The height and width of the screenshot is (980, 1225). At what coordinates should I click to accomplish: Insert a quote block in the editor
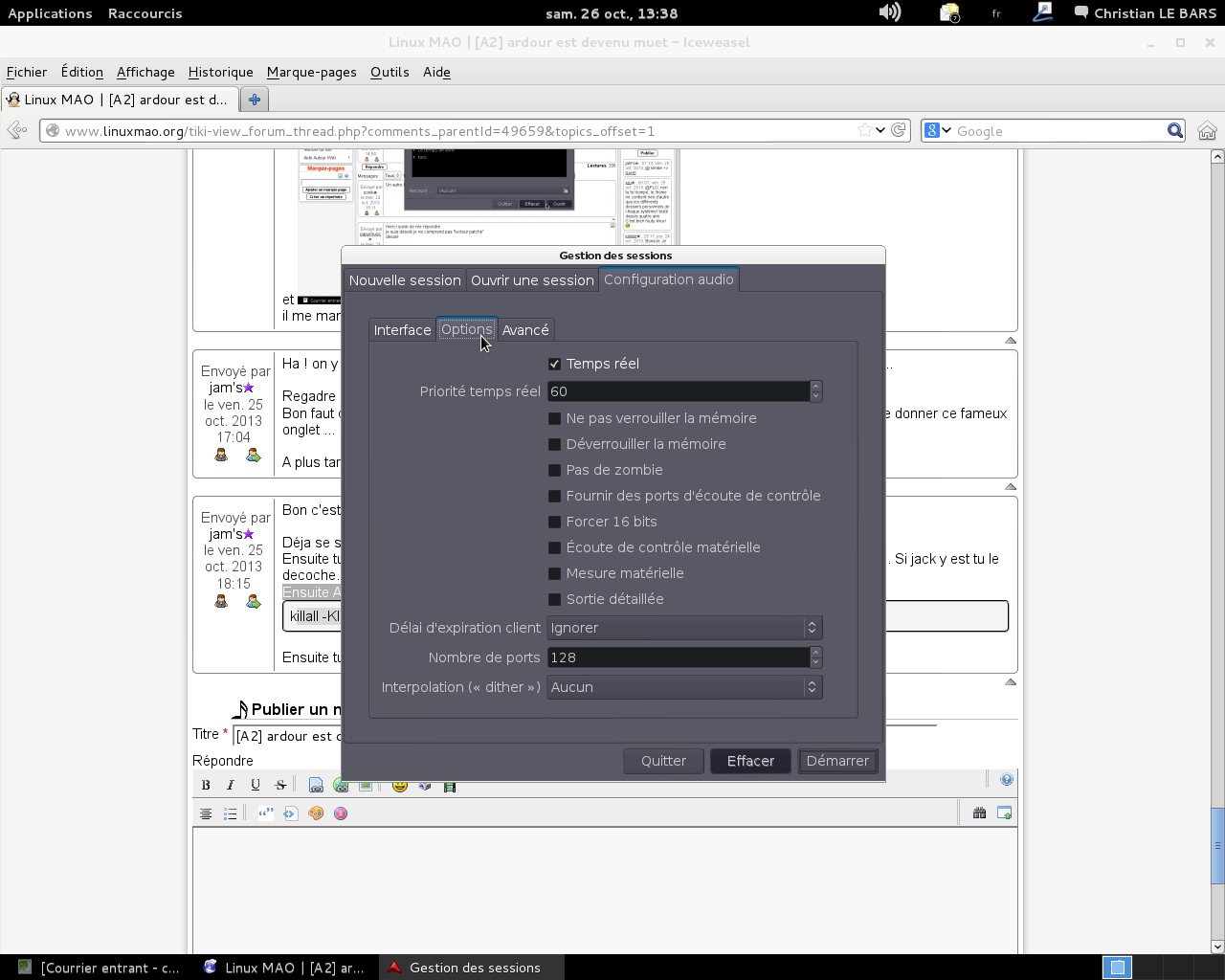266,813
